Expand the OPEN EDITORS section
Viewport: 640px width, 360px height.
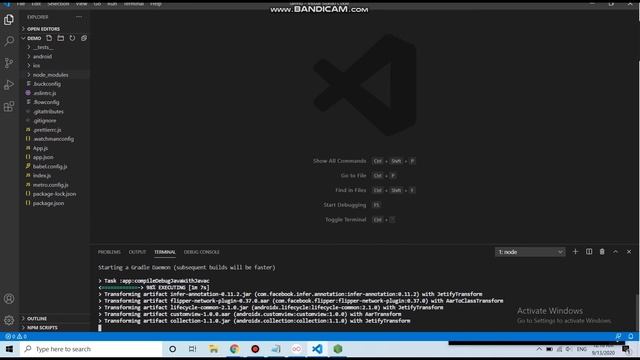[43, 29]
